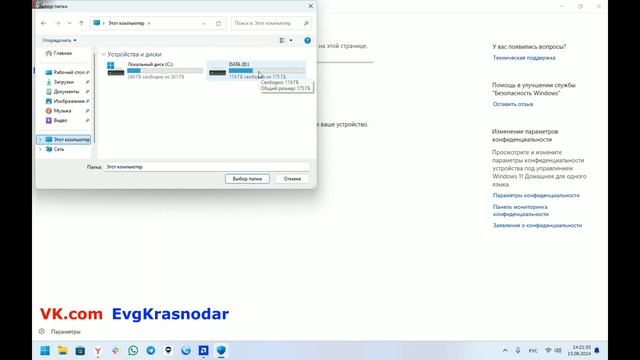
Task: Open Wi-Fi network tray icon
Action: (x=548, y=351)
